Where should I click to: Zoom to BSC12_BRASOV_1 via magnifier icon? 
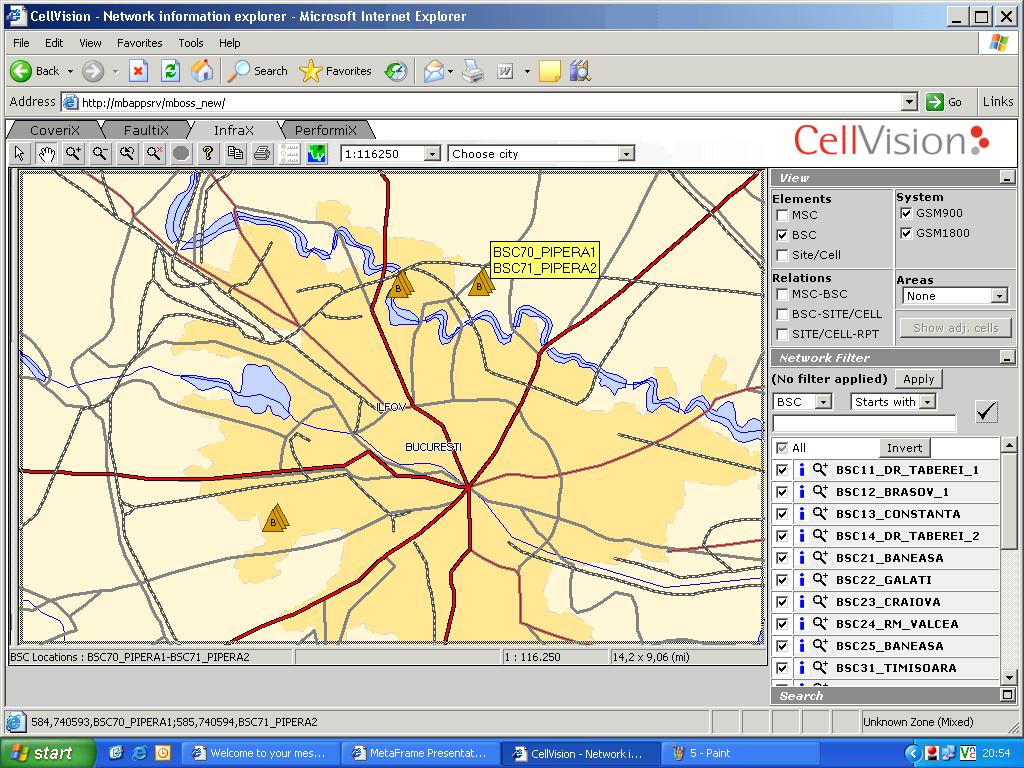(820, 491)
